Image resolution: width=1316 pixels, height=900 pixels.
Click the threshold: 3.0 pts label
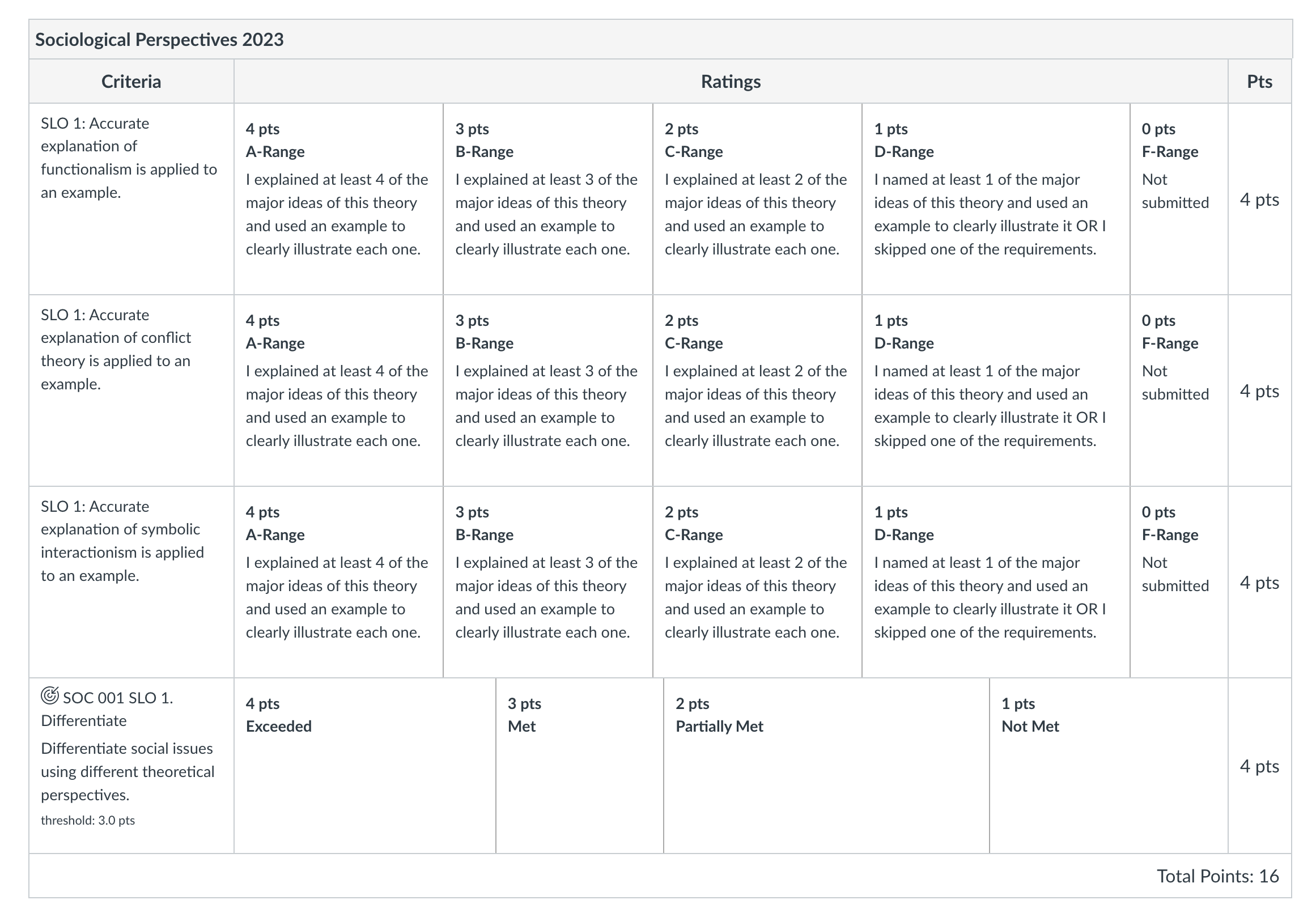88,820
